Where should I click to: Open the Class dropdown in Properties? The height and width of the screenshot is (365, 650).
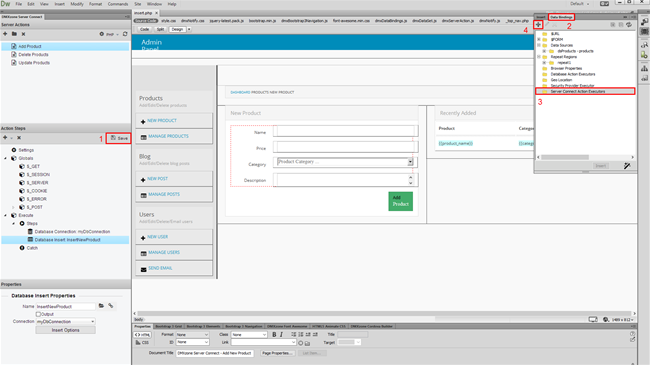[249, 334]
